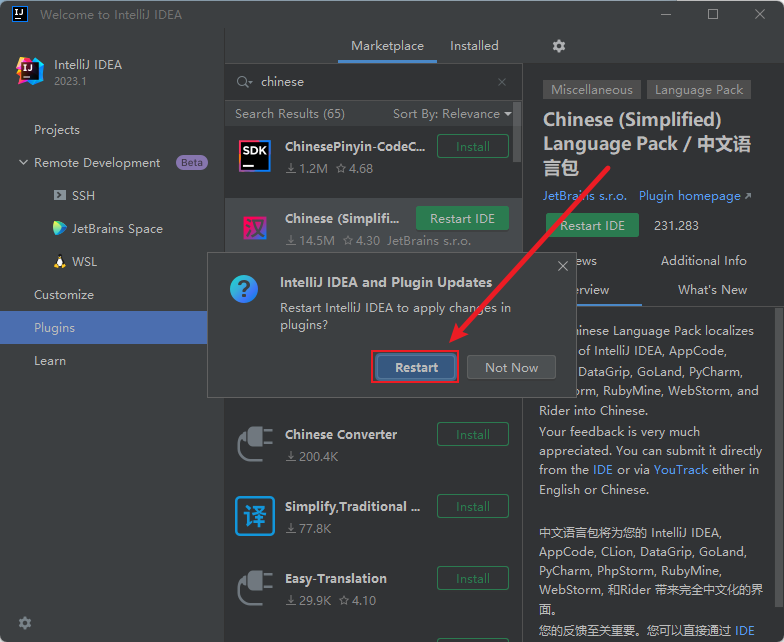Click the Chinese language IDE link at bottom

point(744,631)
